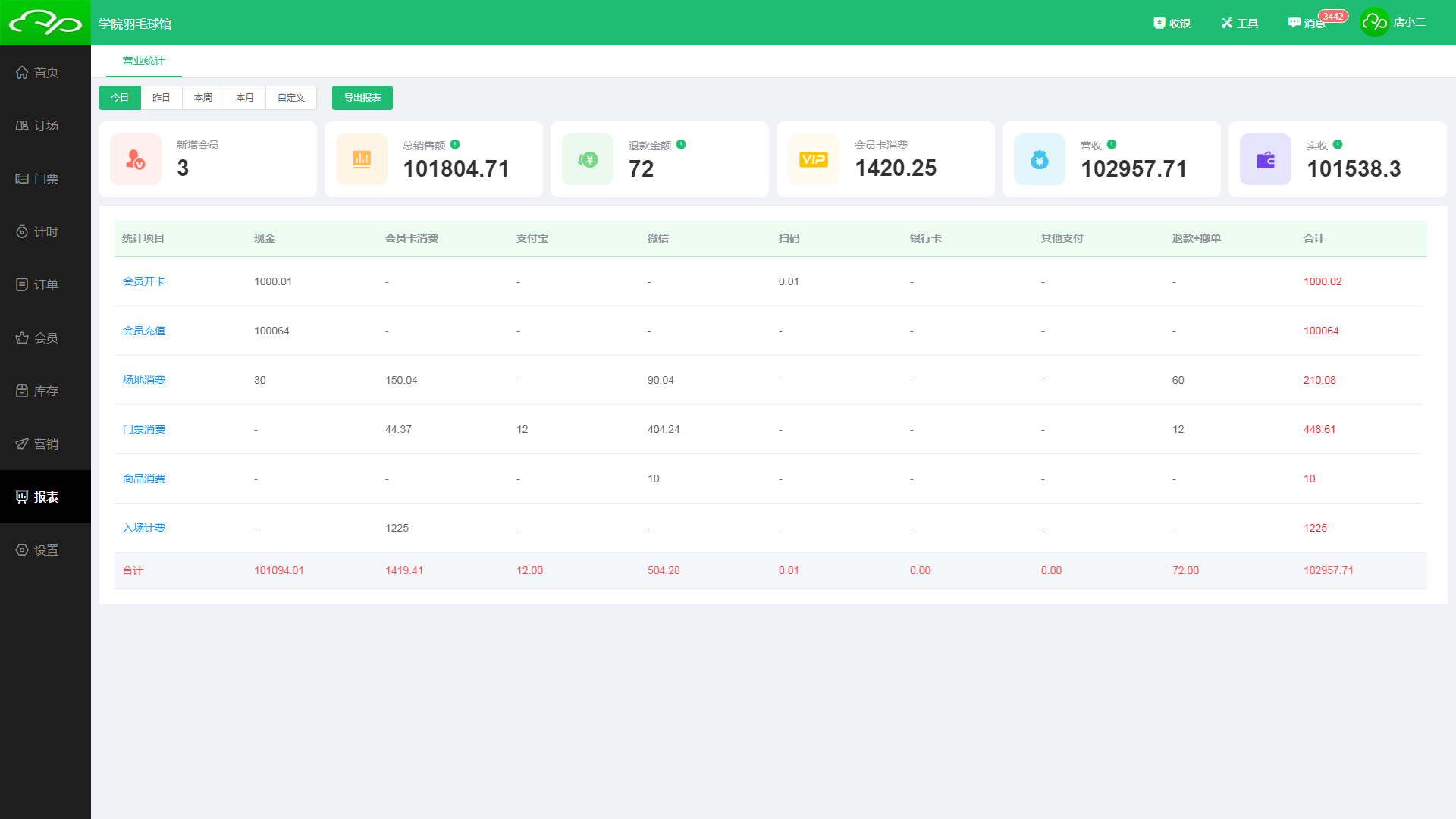Click the info icon next to 总销售额
The width and height of the screenshot is (1456, 819).
(x=455, y=144)
